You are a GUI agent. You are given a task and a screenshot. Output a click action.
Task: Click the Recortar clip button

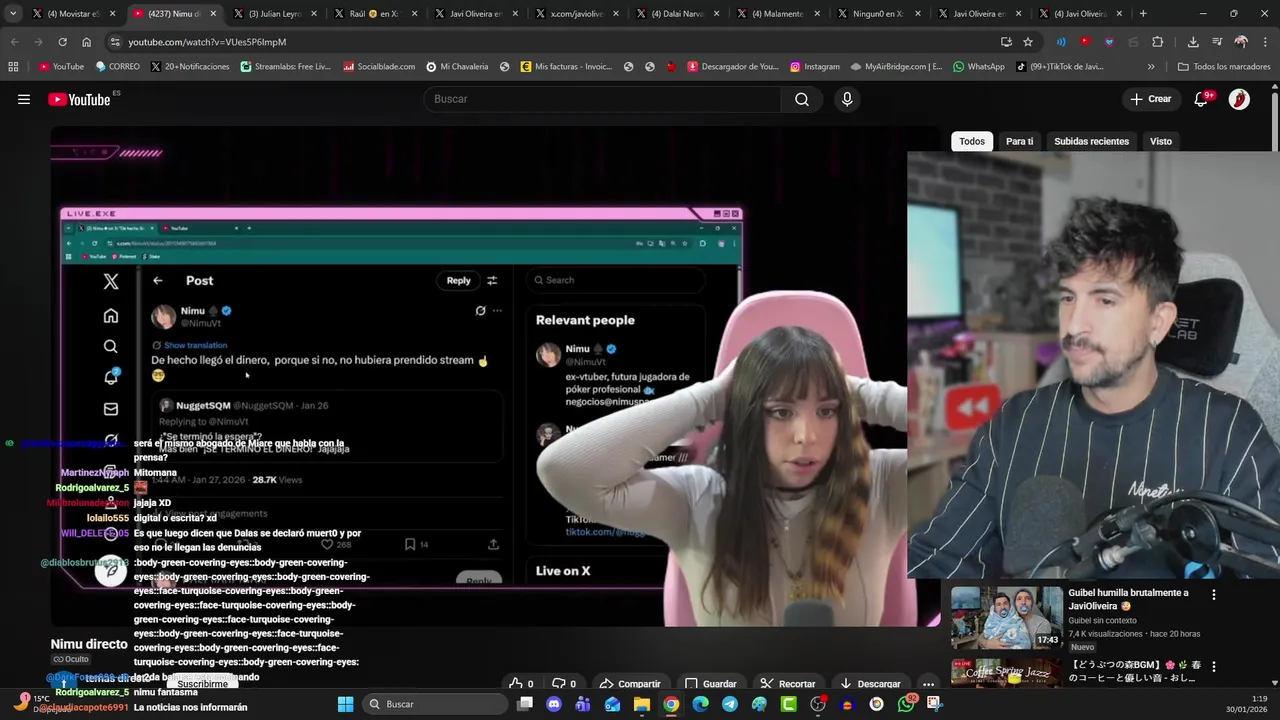pyautogui.click(x=788, y=684)
